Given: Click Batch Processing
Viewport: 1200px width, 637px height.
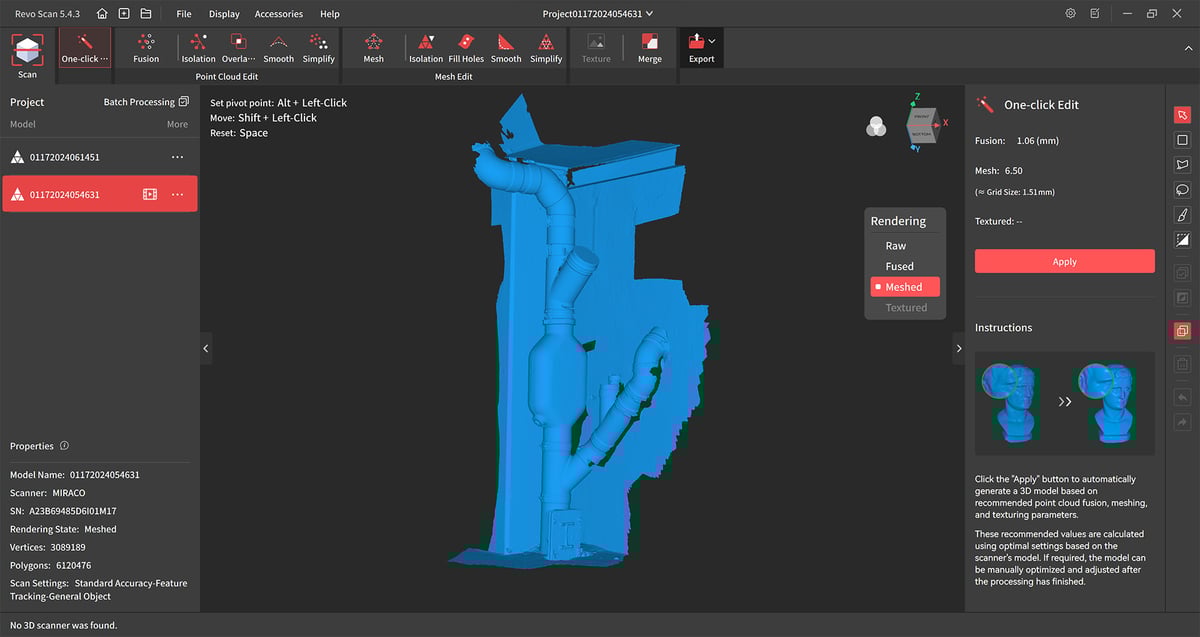Looking at the screenshot, I should click(x=146, y=102).
